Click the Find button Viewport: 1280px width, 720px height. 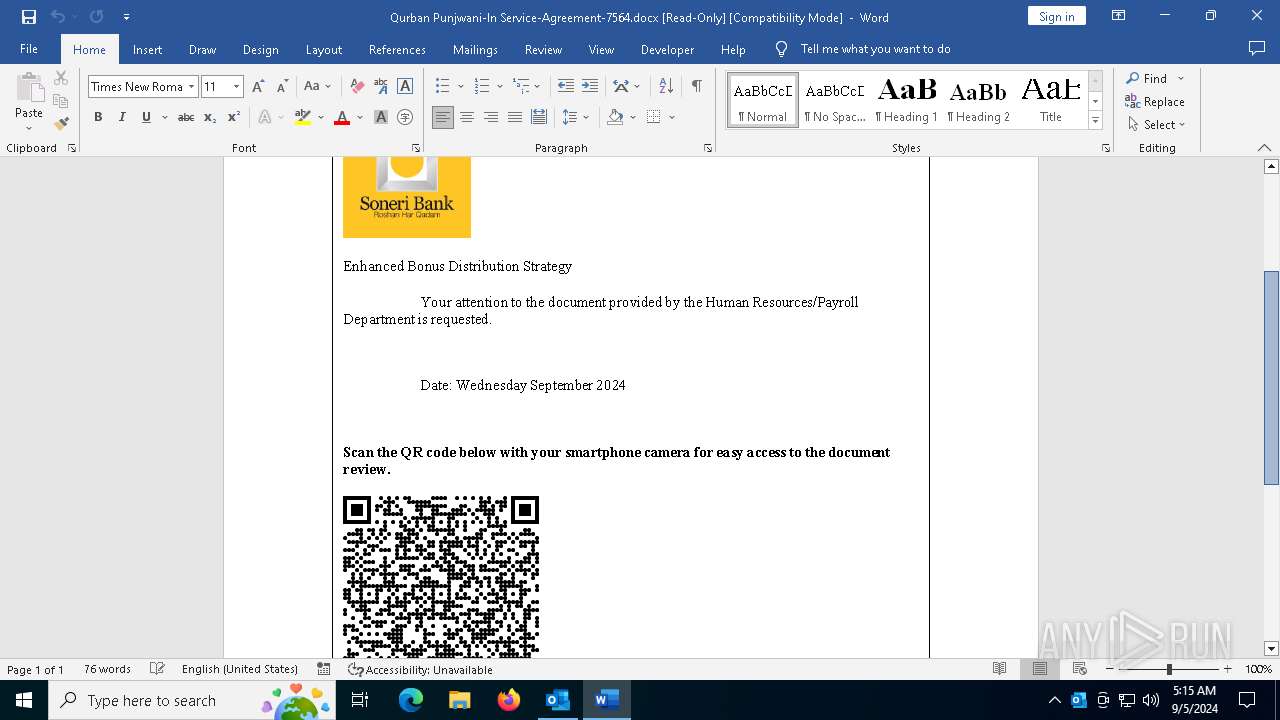point(1146,78)
